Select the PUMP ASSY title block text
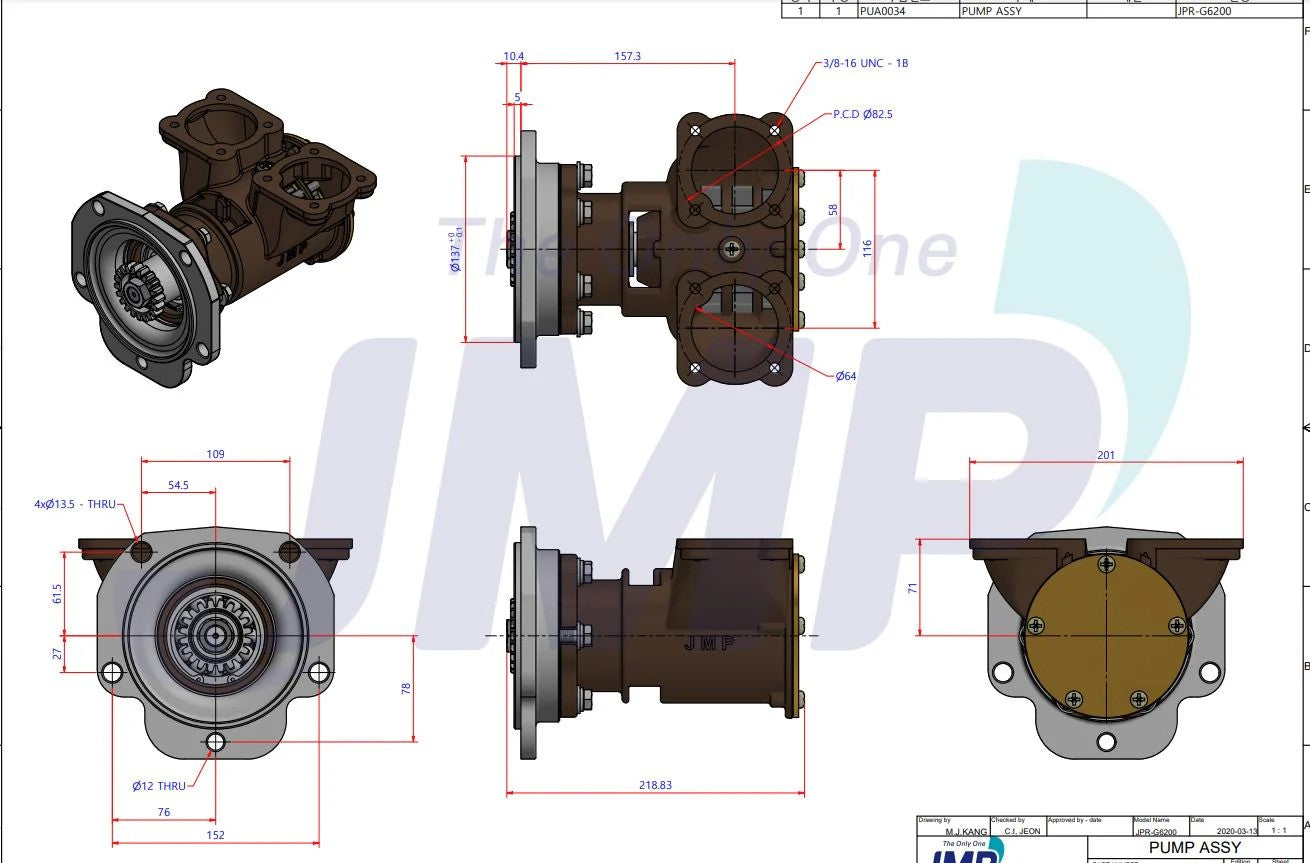 [1194, 847]
